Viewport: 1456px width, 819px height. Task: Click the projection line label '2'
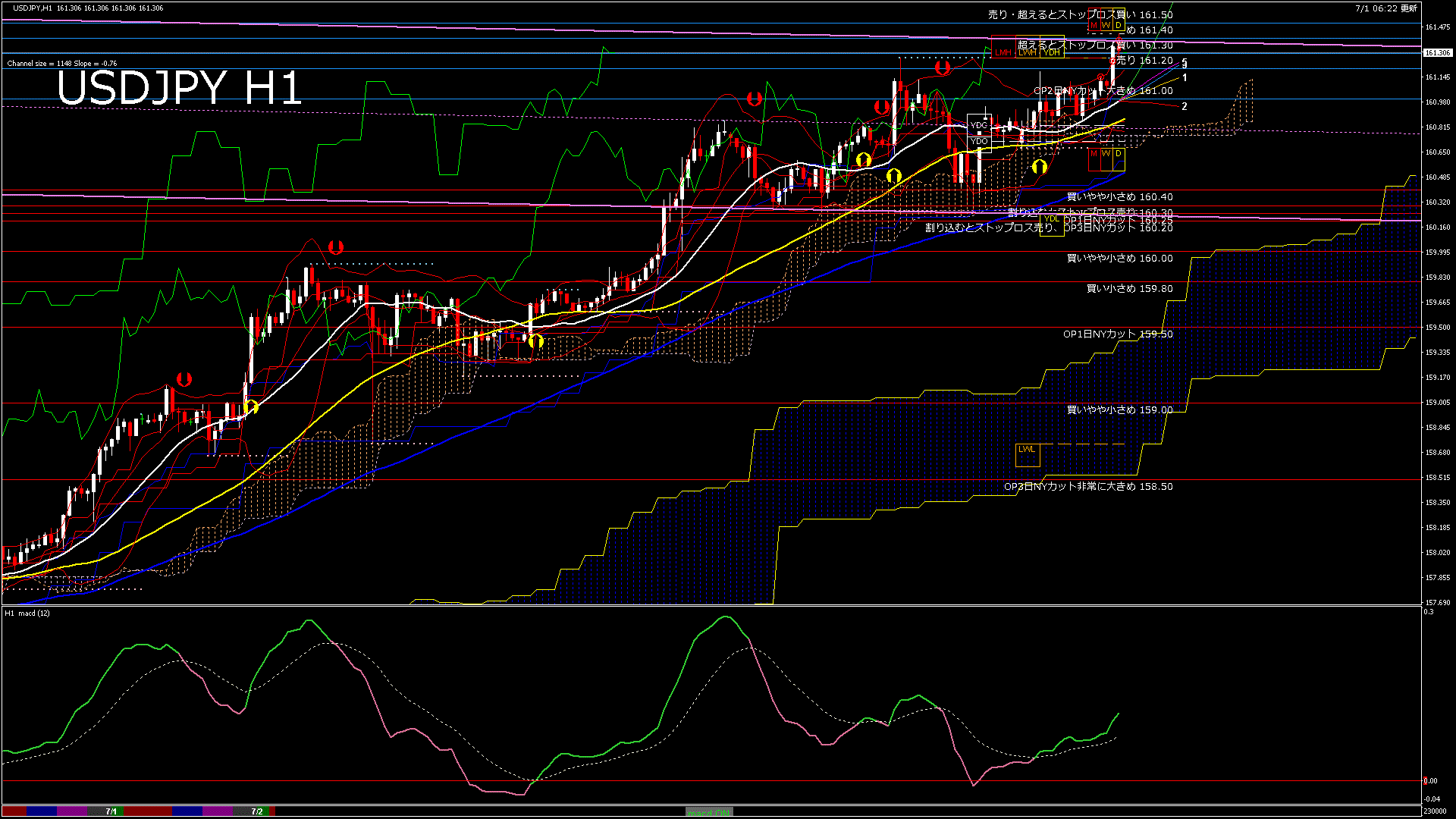1185,107
